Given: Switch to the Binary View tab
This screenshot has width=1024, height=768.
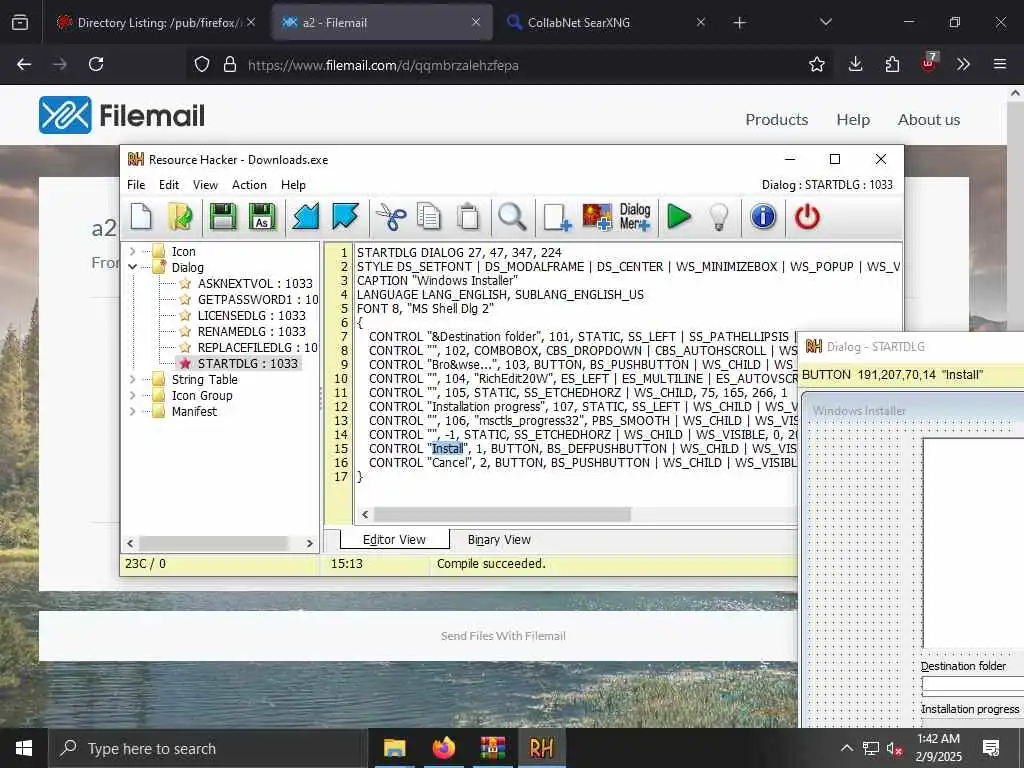Looking at the screenshot, I should click(x=499, y=540).
